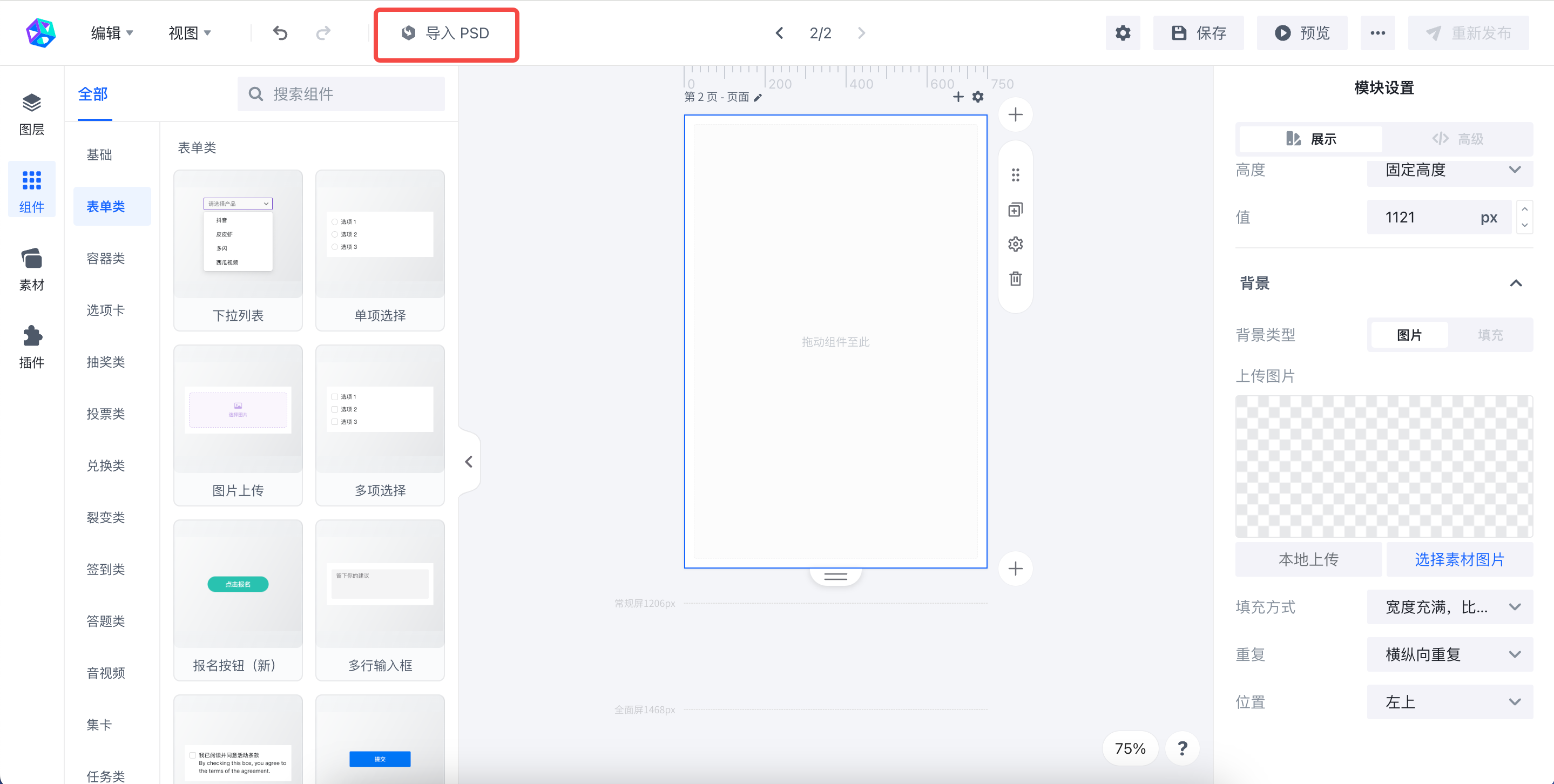The width and height of the screenshot is (1554, 784).
Task: Select the 单项选择 component card
Action: tap(380, 251)
